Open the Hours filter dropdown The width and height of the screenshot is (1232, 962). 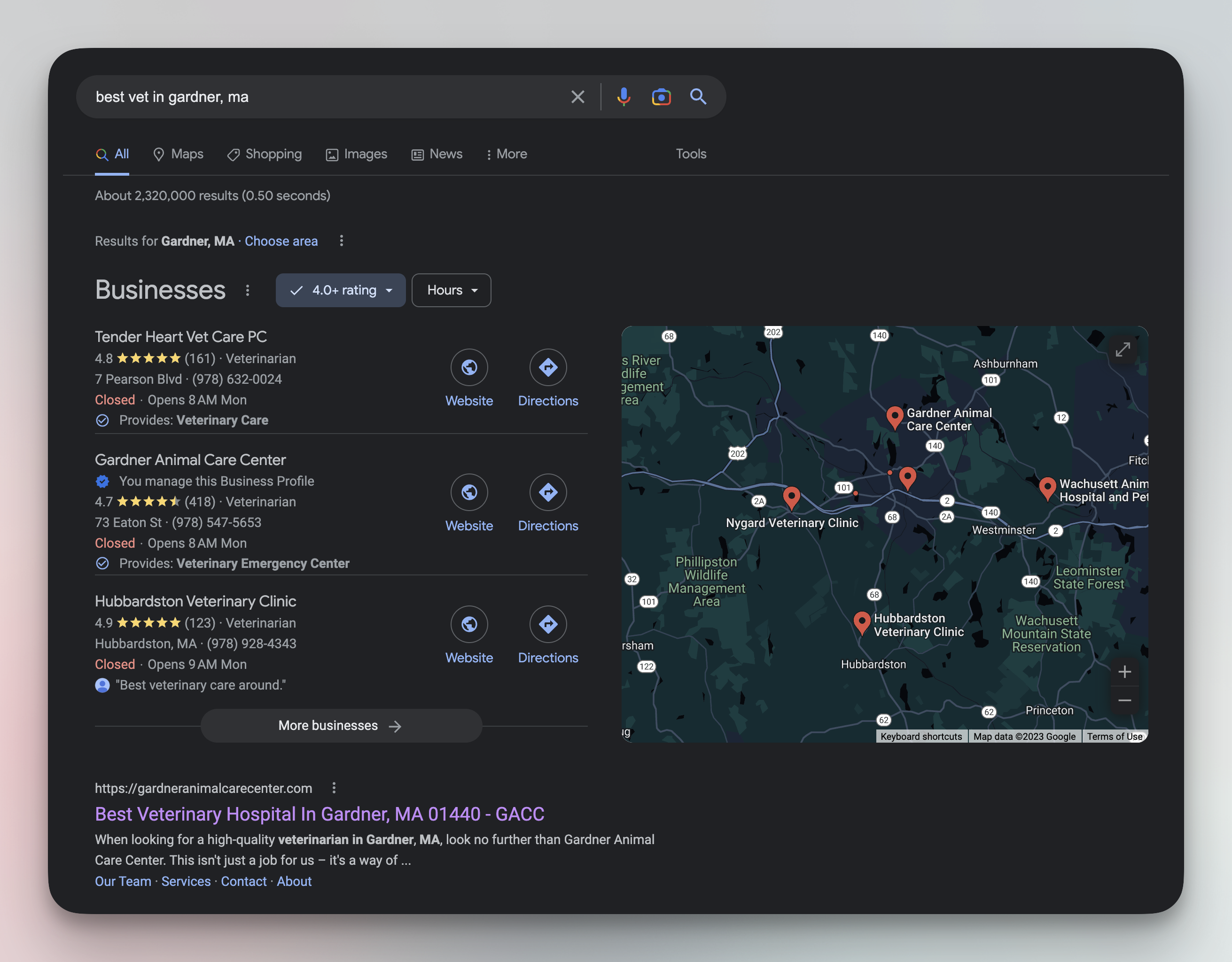coord(451,290)
